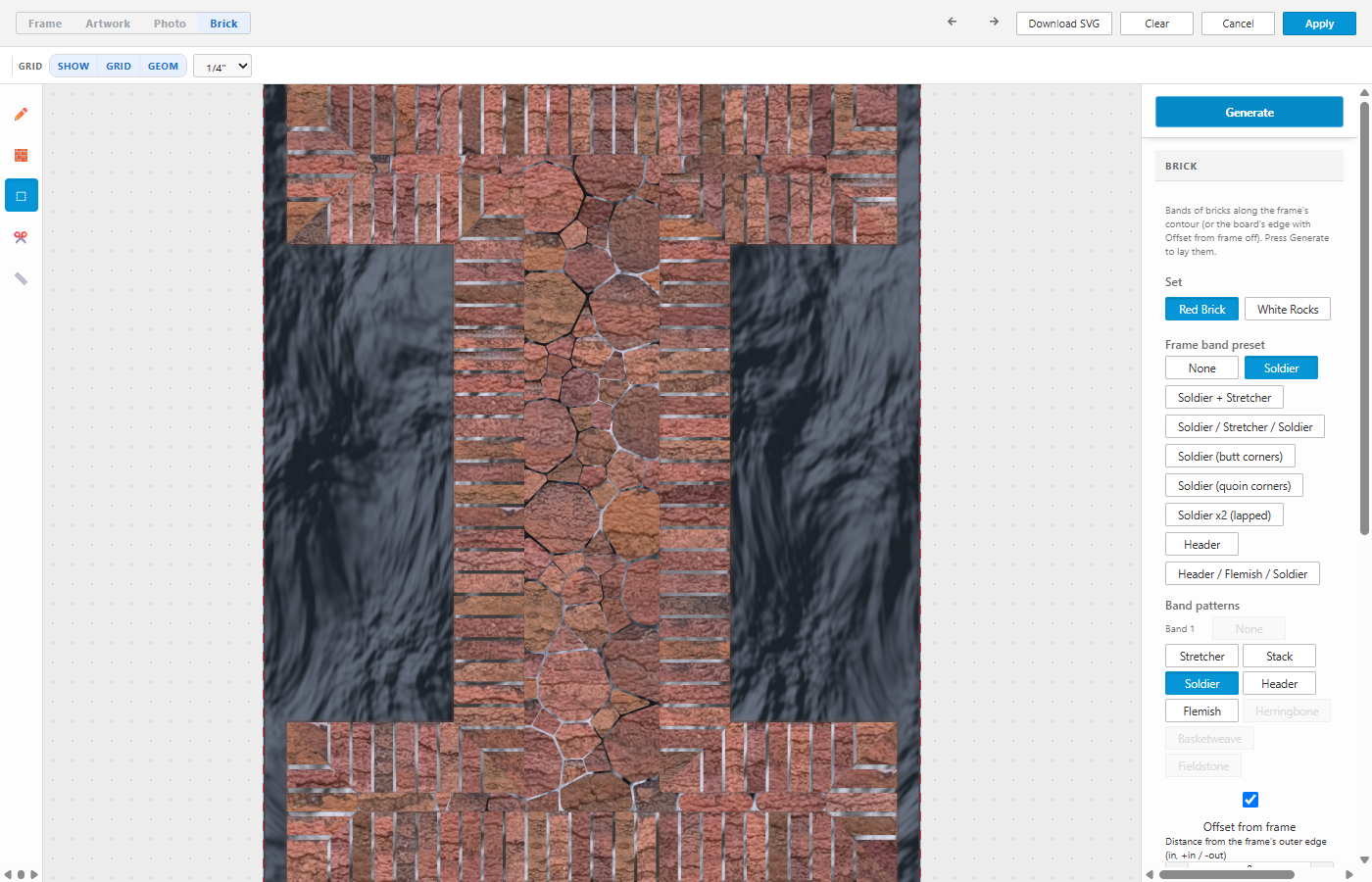Click the Generate button

click(1249, 112)
